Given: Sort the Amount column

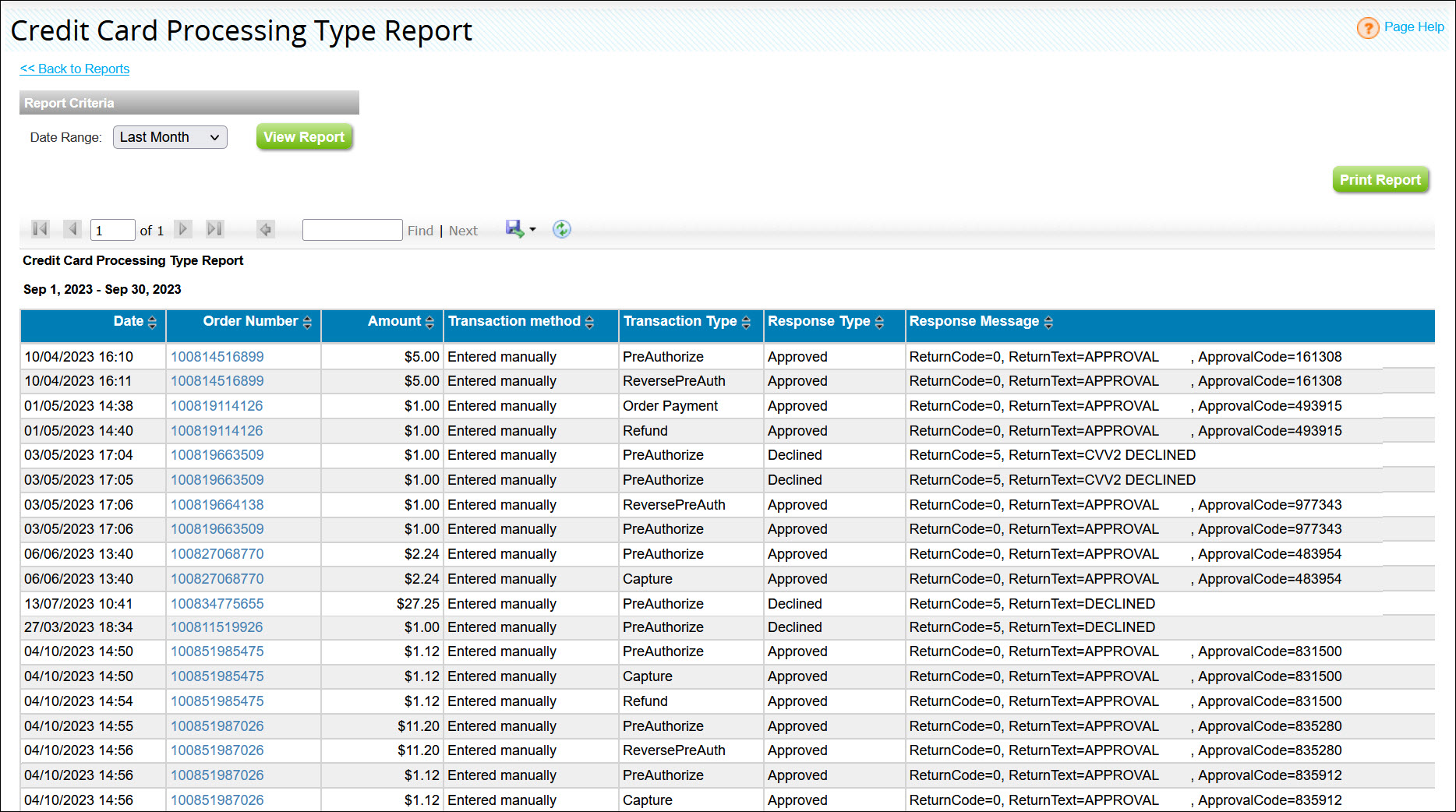Looking at the screenshot, I should 429,323.
